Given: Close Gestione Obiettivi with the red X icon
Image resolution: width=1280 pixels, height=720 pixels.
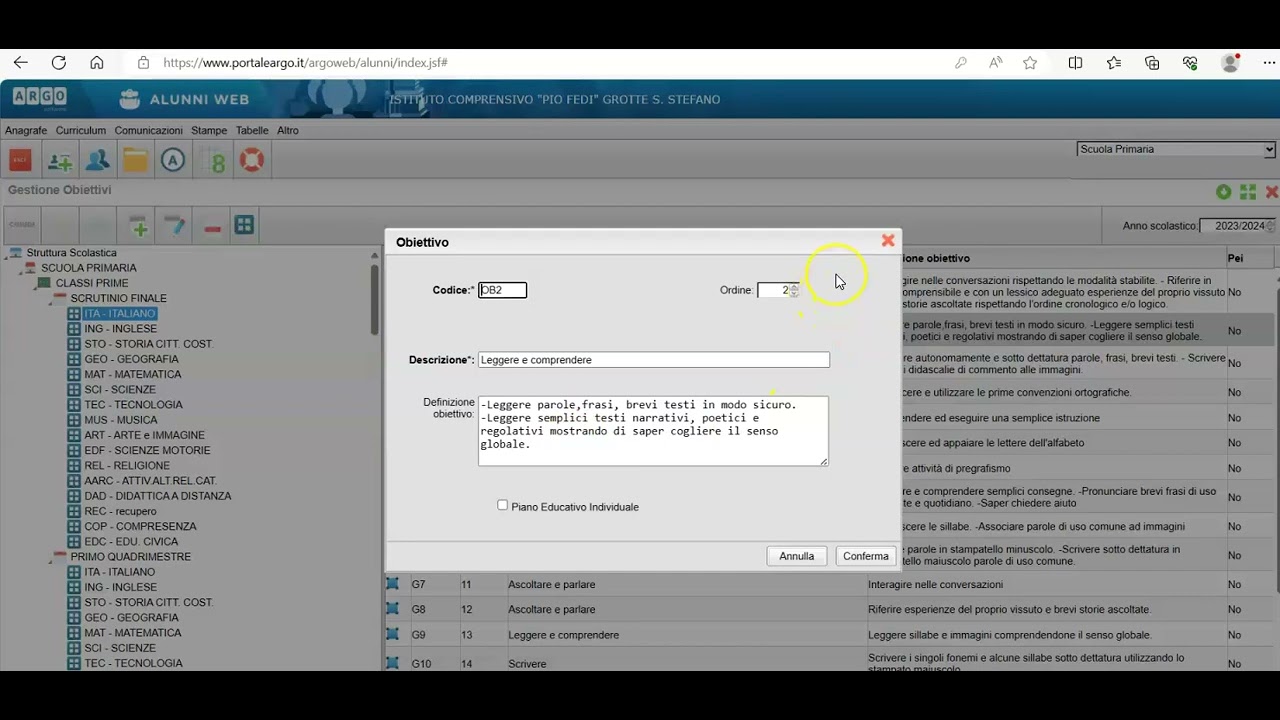Looking at the screenshot, I should [x=1271, y=191].
